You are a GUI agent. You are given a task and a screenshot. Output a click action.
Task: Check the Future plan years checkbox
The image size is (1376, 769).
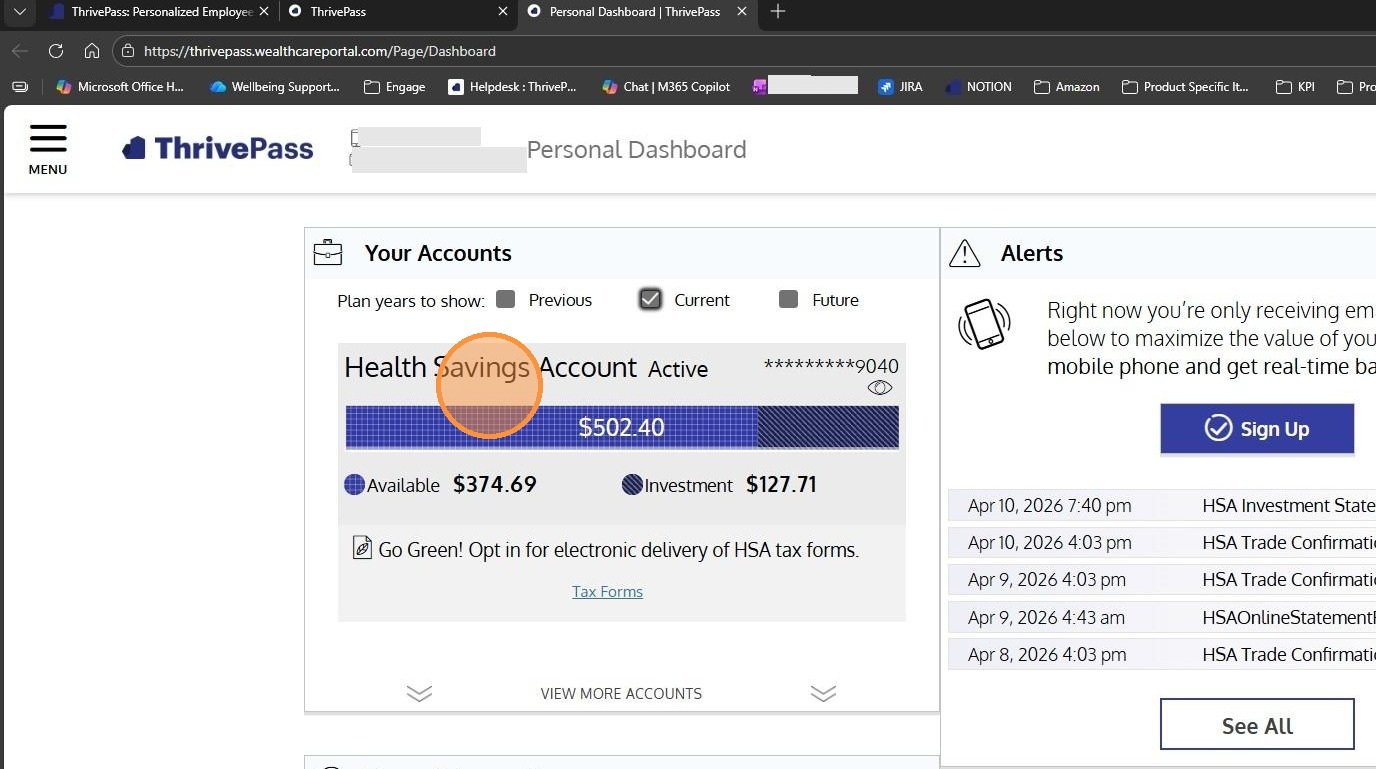point(789,299)
